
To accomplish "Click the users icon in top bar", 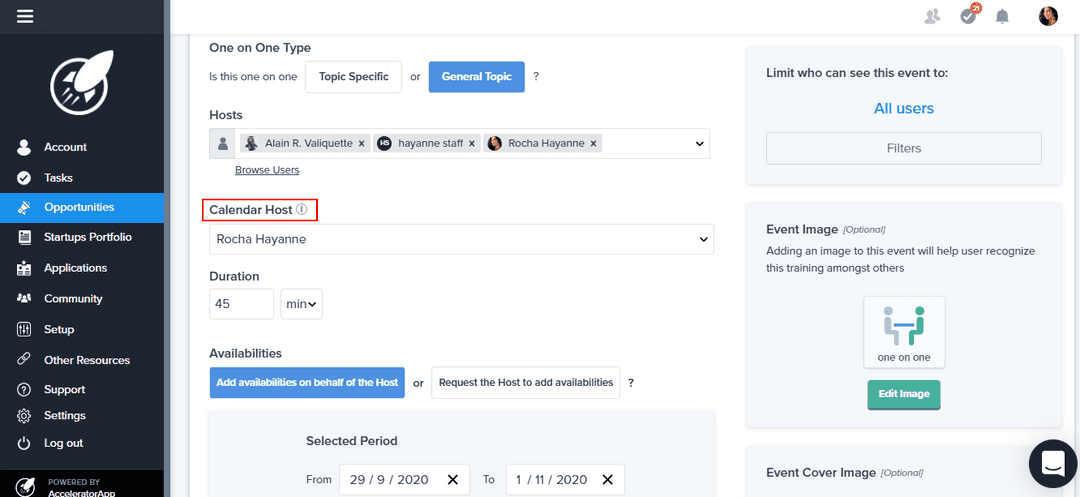I will click(933, 16).
